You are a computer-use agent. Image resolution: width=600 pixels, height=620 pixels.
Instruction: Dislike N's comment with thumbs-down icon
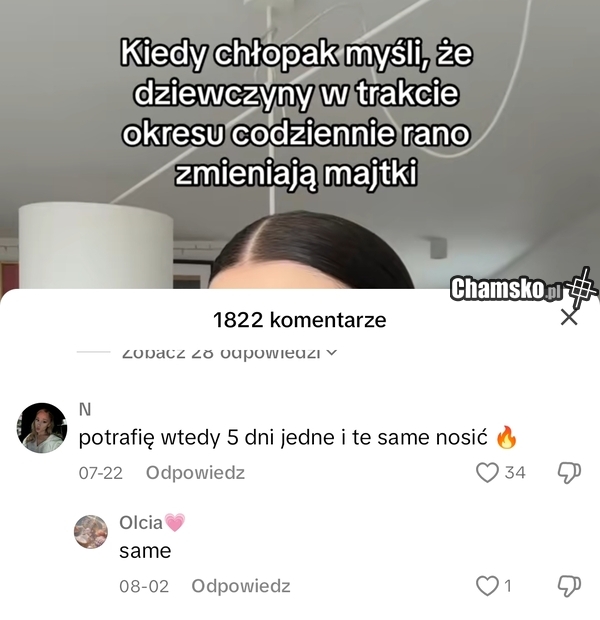point(569,473)
